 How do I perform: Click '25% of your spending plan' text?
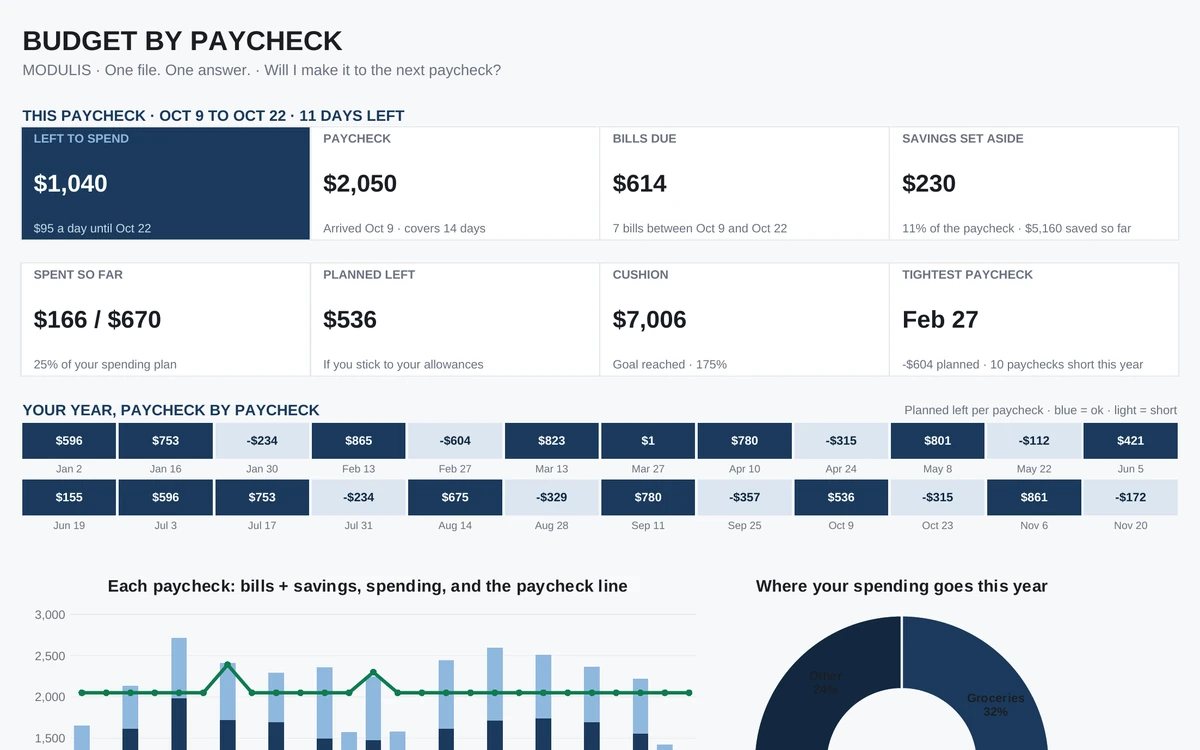[105, 364]
